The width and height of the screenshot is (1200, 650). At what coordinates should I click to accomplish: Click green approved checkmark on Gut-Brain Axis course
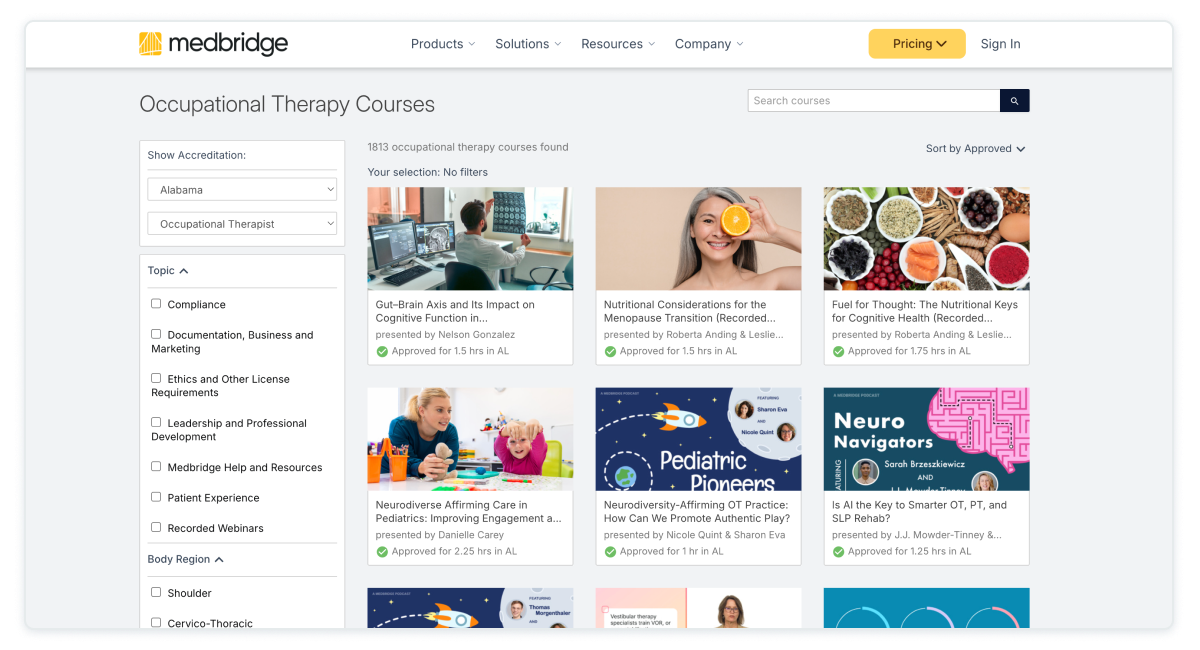pos(382,351)
